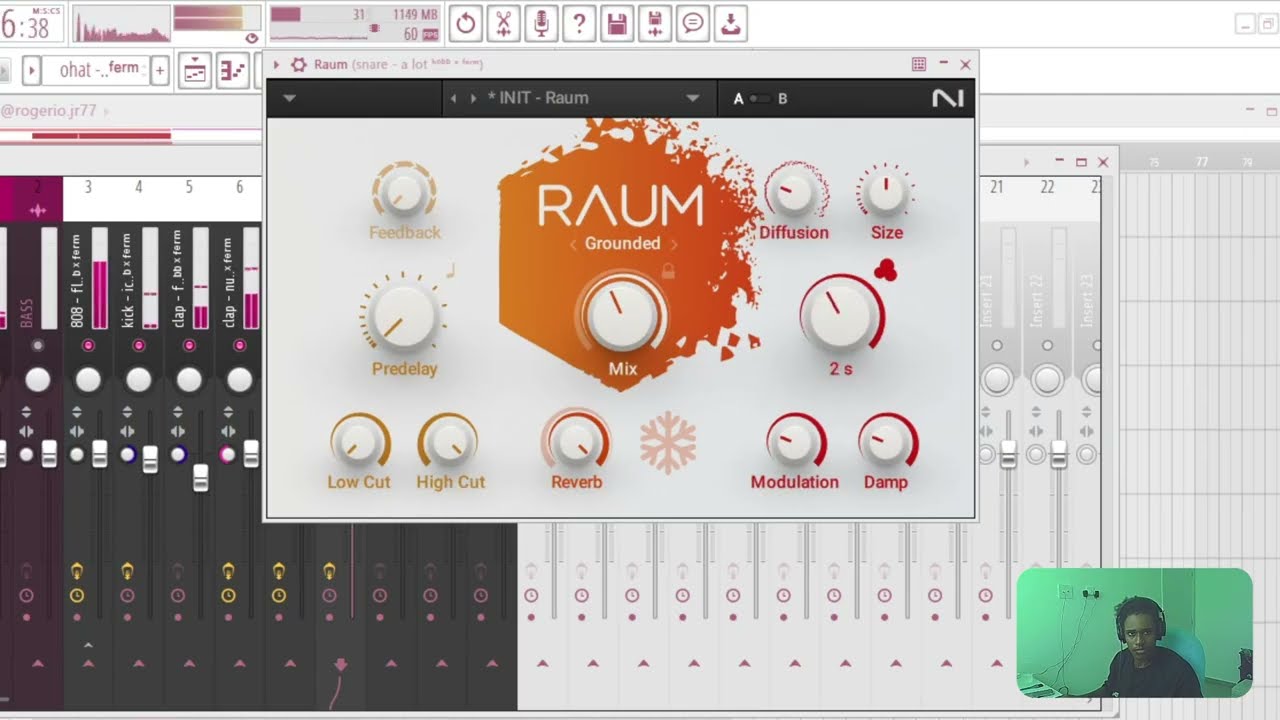The height and width of the screenshot is (720, 1280).
Task: Open the playlist view icon
Action: click(195, 71)
